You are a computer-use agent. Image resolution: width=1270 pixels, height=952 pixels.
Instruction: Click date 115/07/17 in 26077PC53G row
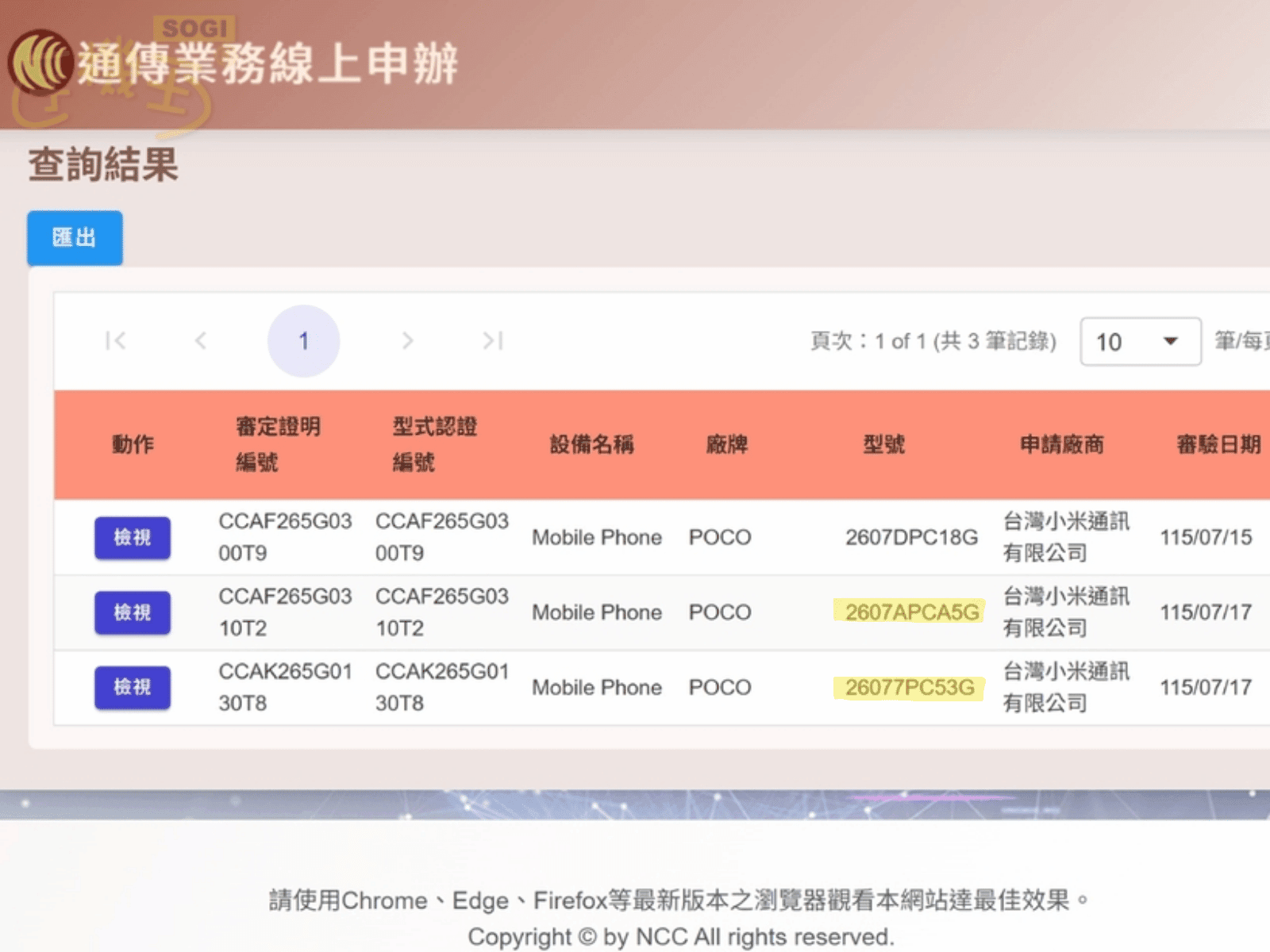pyautogui.click(x=1206, y=687)
